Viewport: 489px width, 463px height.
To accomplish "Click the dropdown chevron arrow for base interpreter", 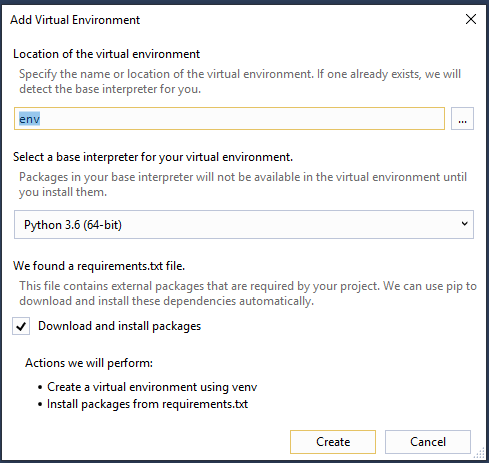I will (464, 224).
